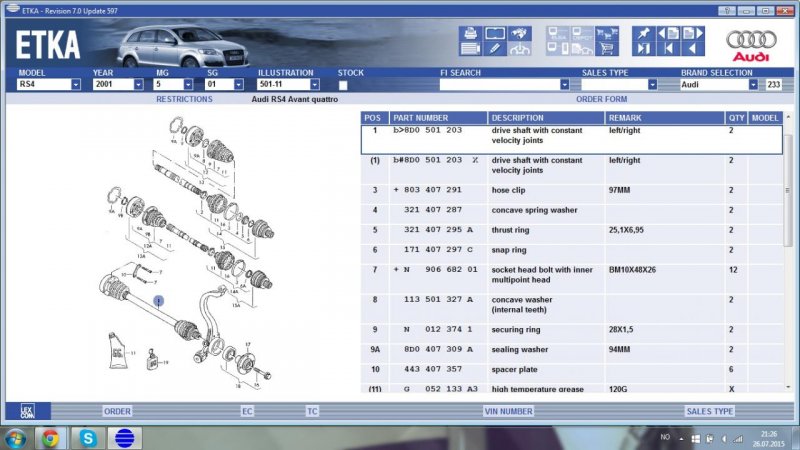Expand the ILLUSTRATION dropdown 501-11
Screen dimensions: 800x450
click(314, 85)
